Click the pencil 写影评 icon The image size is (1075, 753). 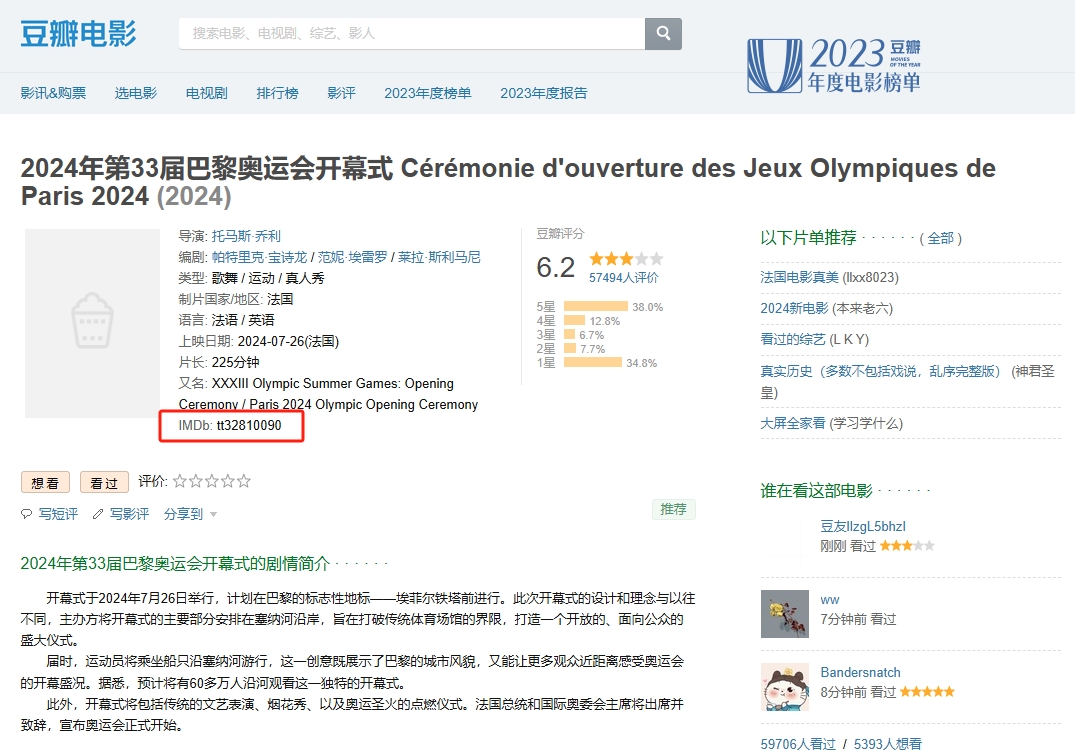pos(98,514)
